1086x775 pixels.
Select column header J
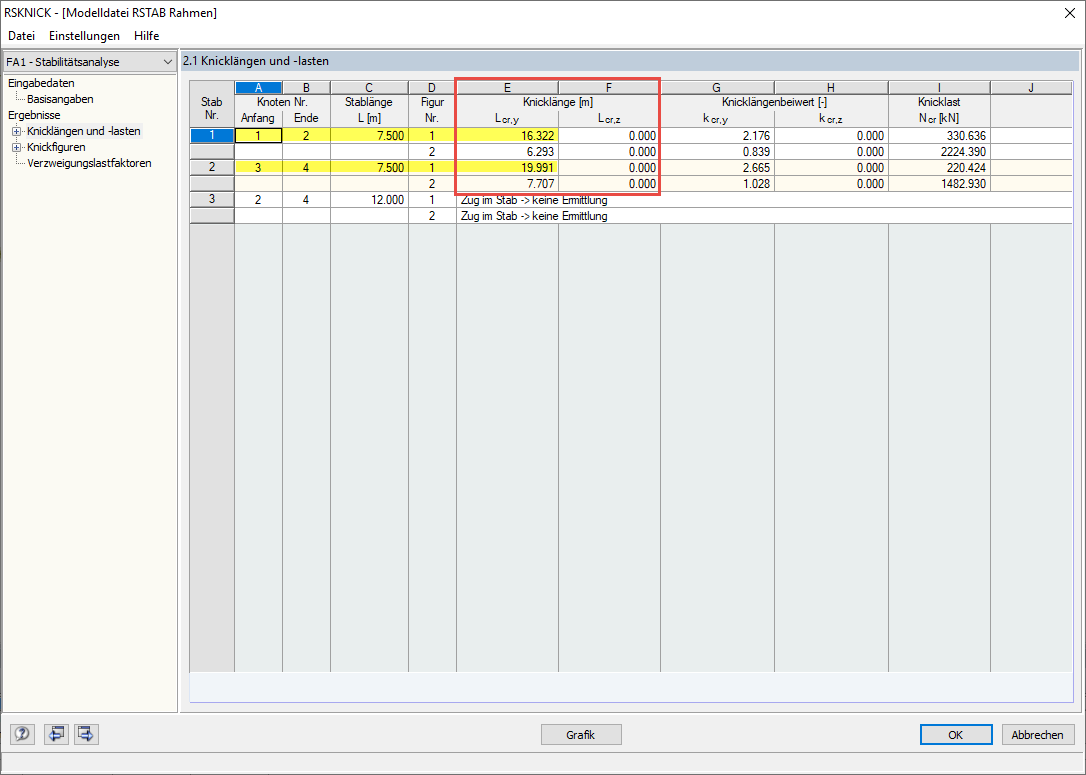point(1031,87)
